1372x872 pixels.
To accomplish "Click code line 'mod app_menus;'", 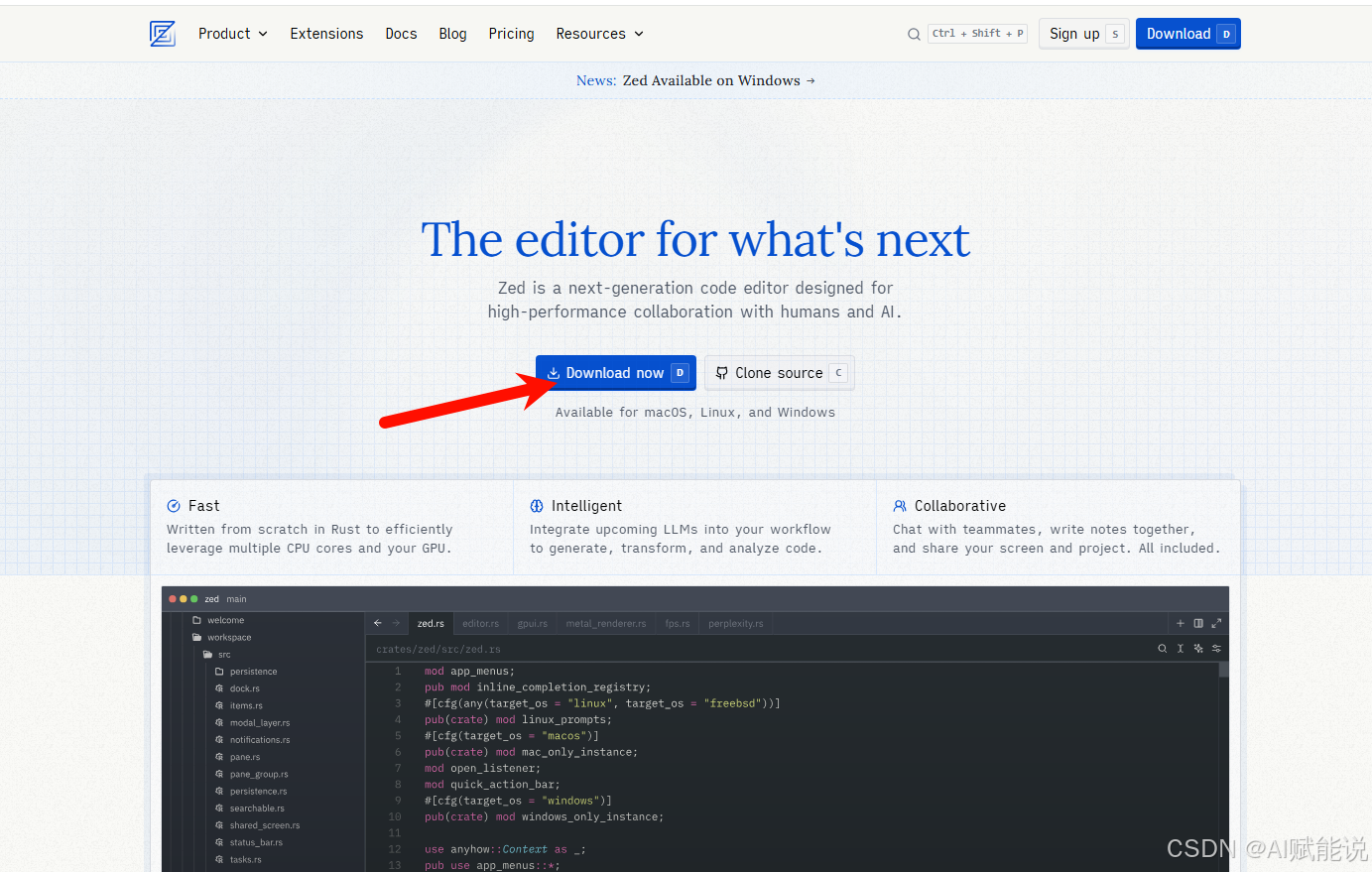I will click(x=469, y=672).
